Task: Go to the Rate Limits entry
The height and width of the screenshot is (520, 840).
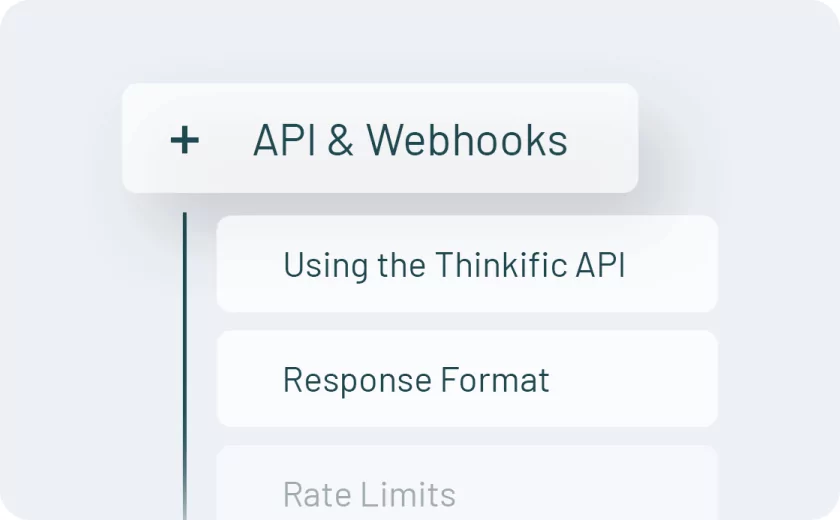Action: pos(467,483)
